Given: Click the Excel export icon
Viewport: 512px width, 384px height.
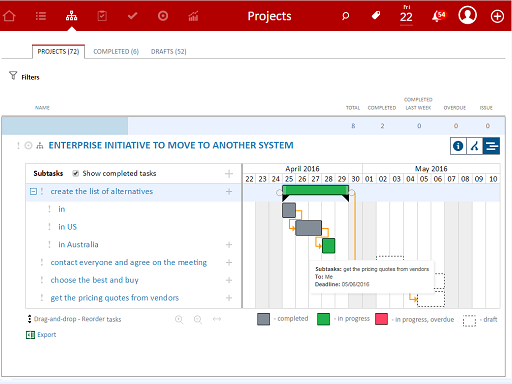Looking at the screenshot, I should click(30, 335).
